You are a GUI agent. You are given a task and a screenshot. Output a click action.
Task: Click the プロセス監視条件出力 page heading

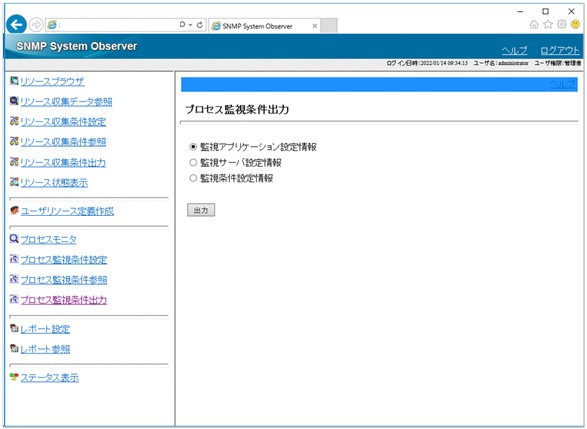[x=237, y=110]
